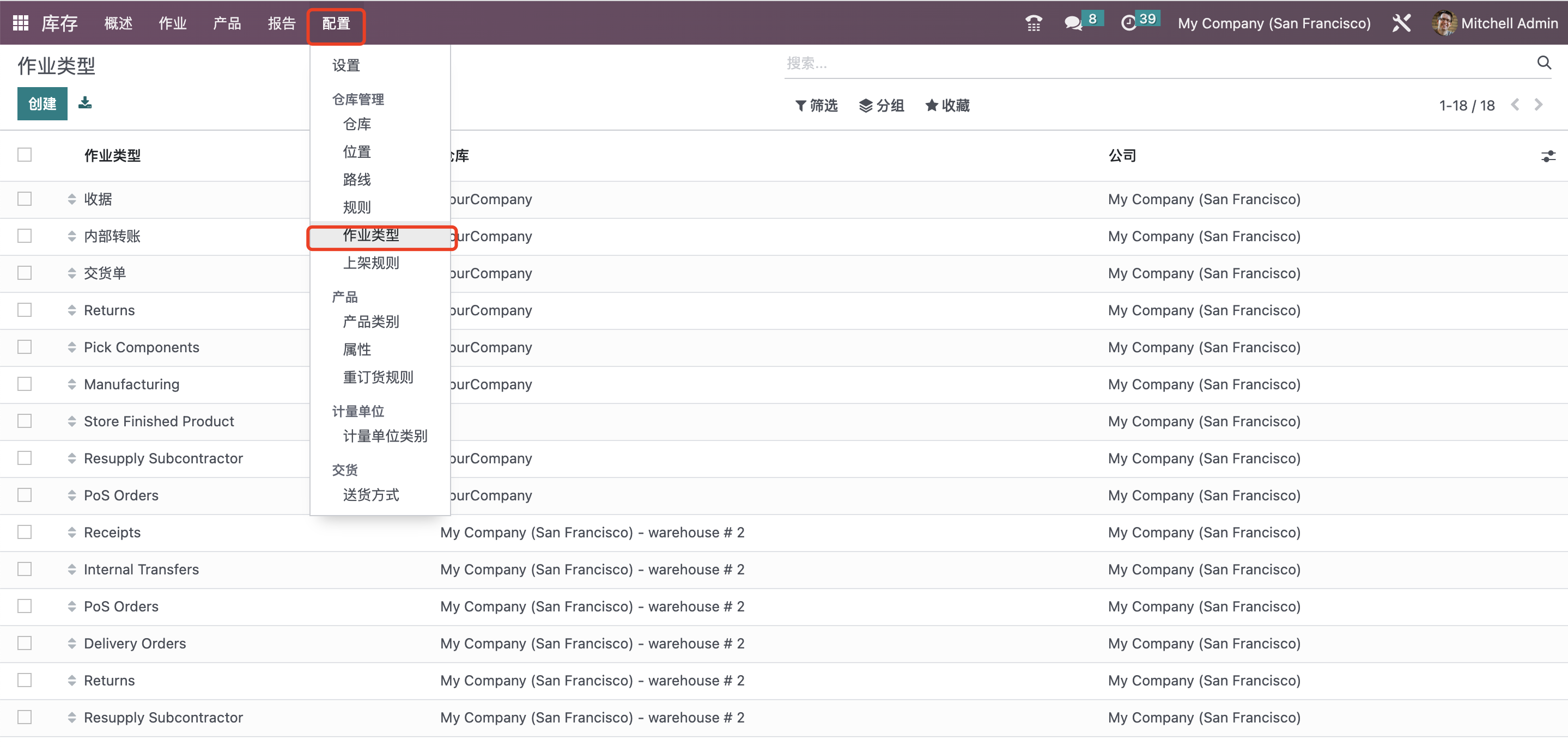Click into the 搜索 search field
The image size is (1568, 747).
(1157, 63)
